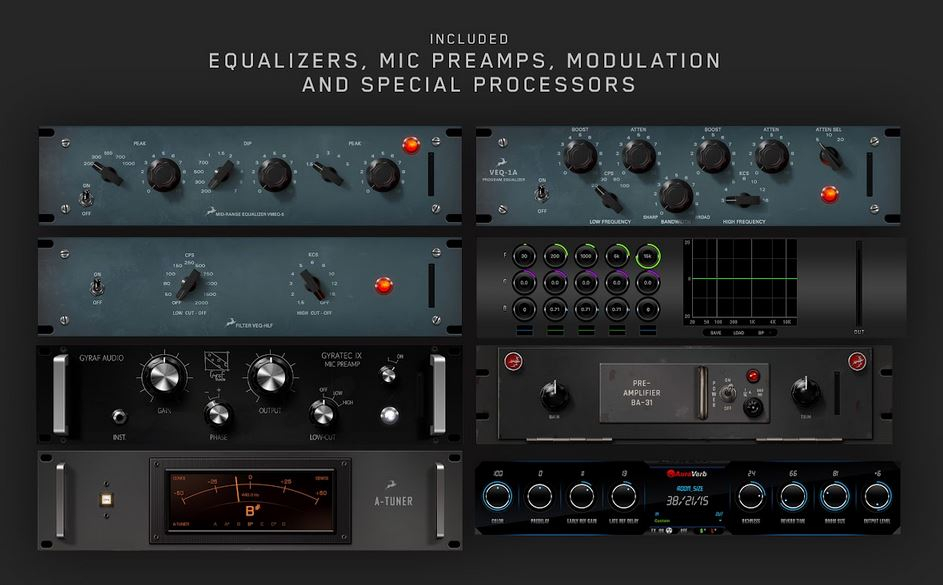
Task: Click the Q knob under the 200 Hz band
Action: [555, 309]
